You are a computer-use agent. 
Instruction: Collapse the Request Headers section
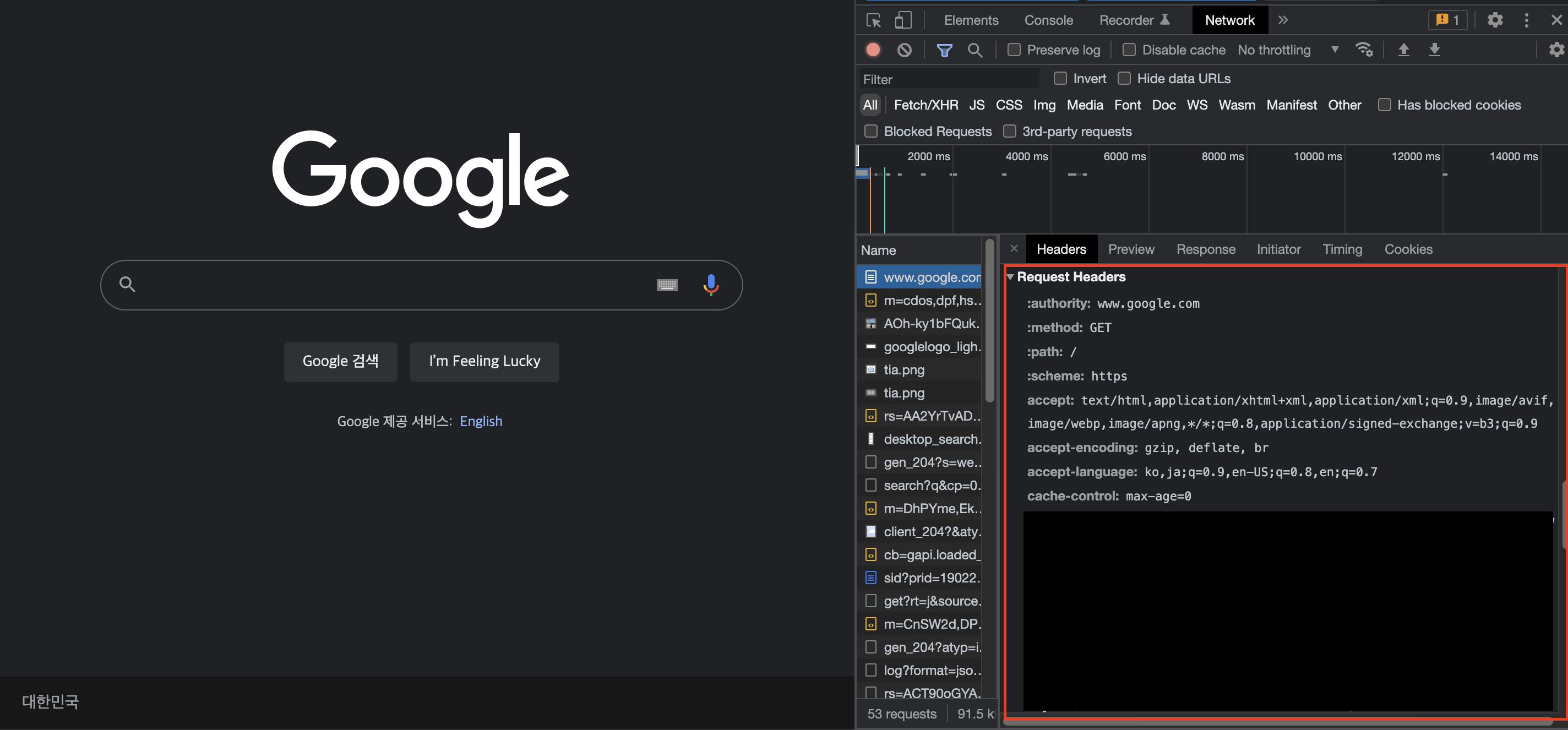click(x=1010, y=277)
